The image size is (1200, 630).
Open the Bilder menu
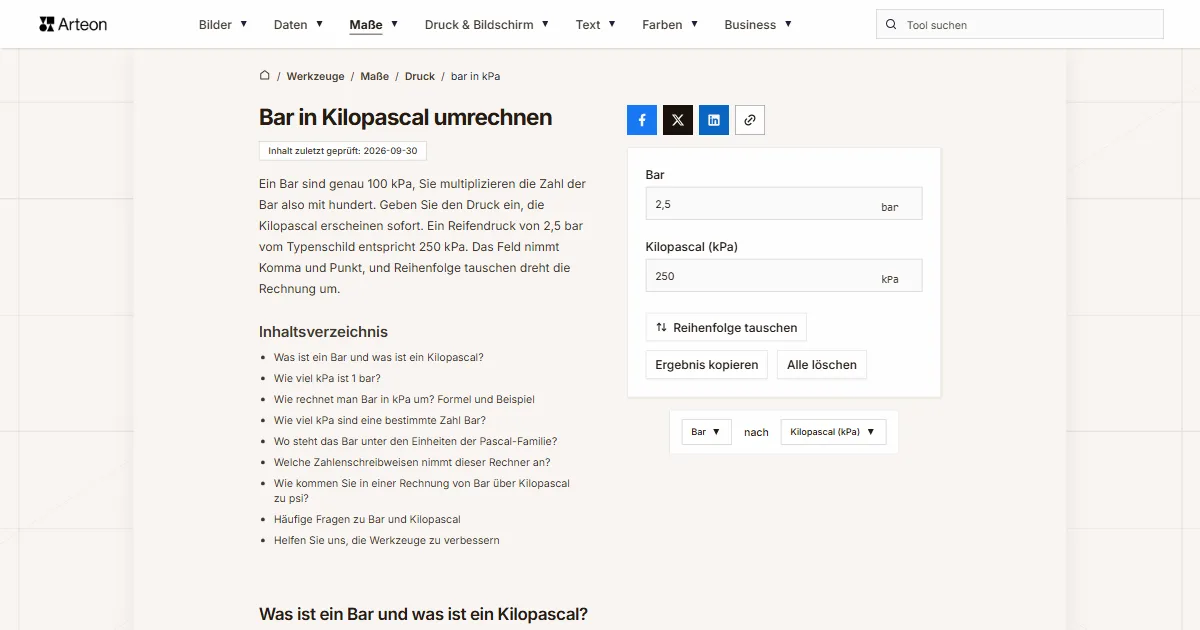coord(223,25)
